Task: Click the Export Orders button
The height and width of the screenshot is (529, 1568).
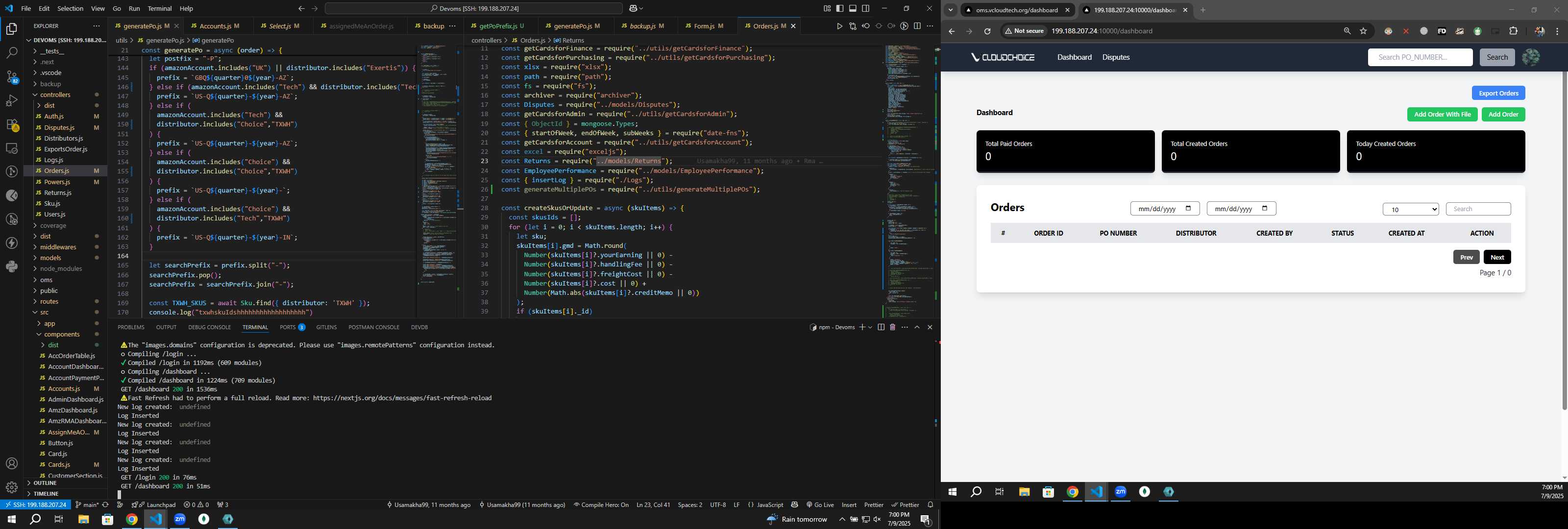Action: tap(1498, 93)
